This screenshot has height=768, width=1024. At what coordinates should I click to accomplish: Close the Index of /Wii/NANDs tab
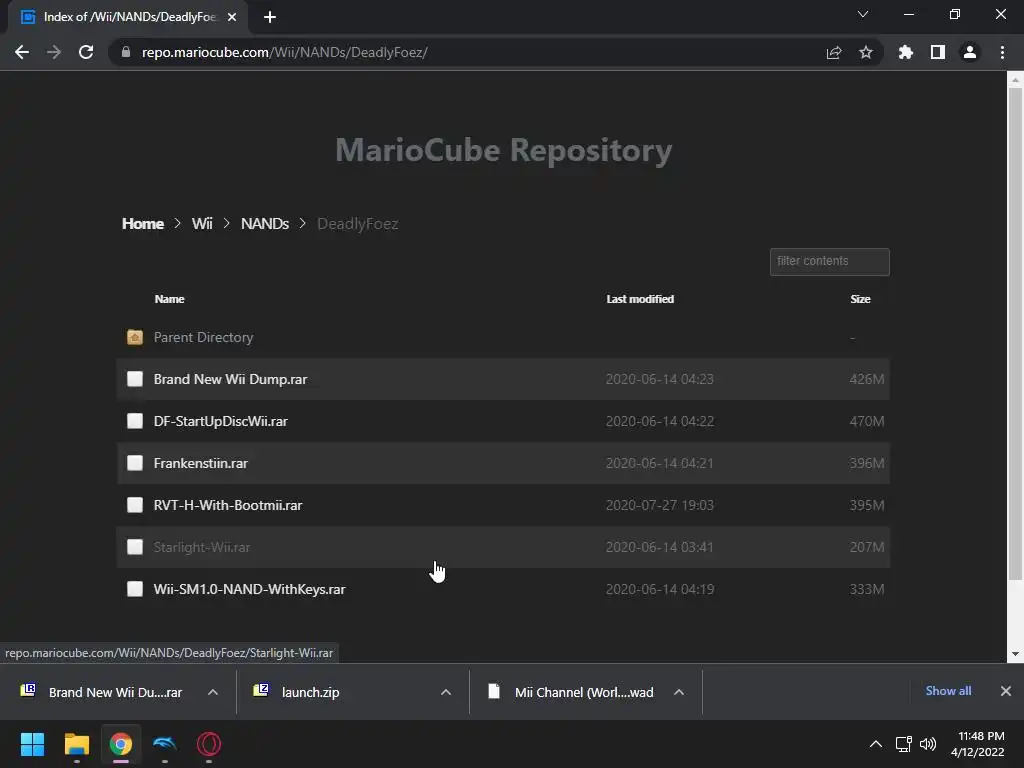coord(232,17)
